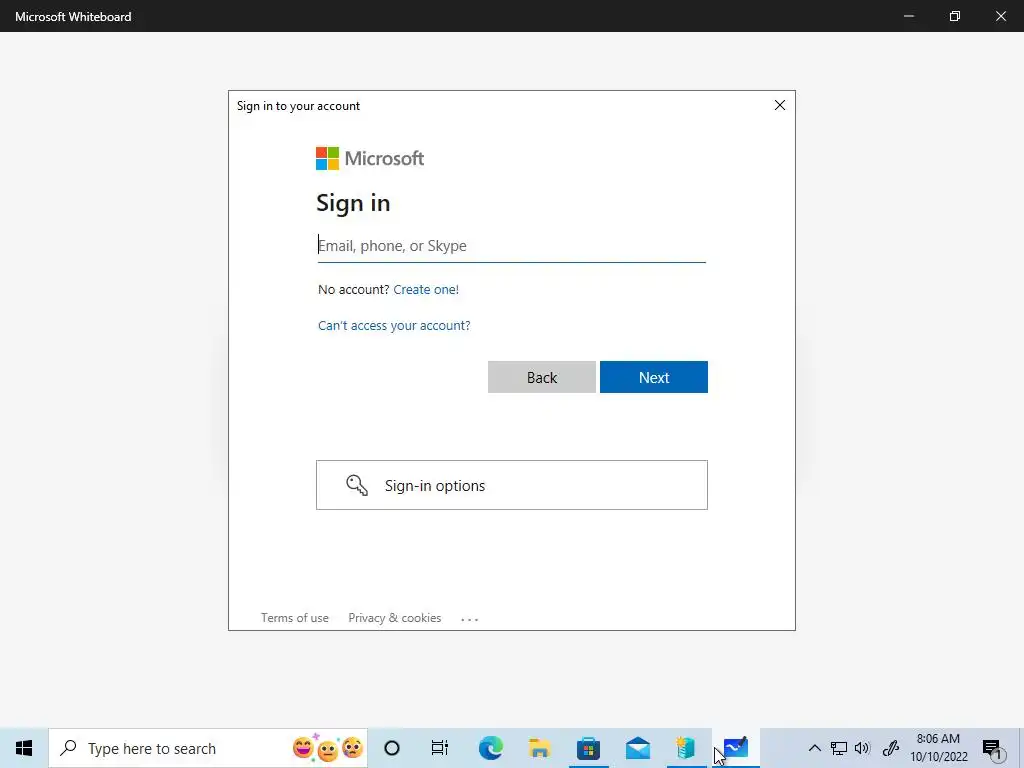Image resolution: width=1024 pixels, height=768 pixels.
Task: Click the key icon in Sign-in options
Action: tap(357, 485)
